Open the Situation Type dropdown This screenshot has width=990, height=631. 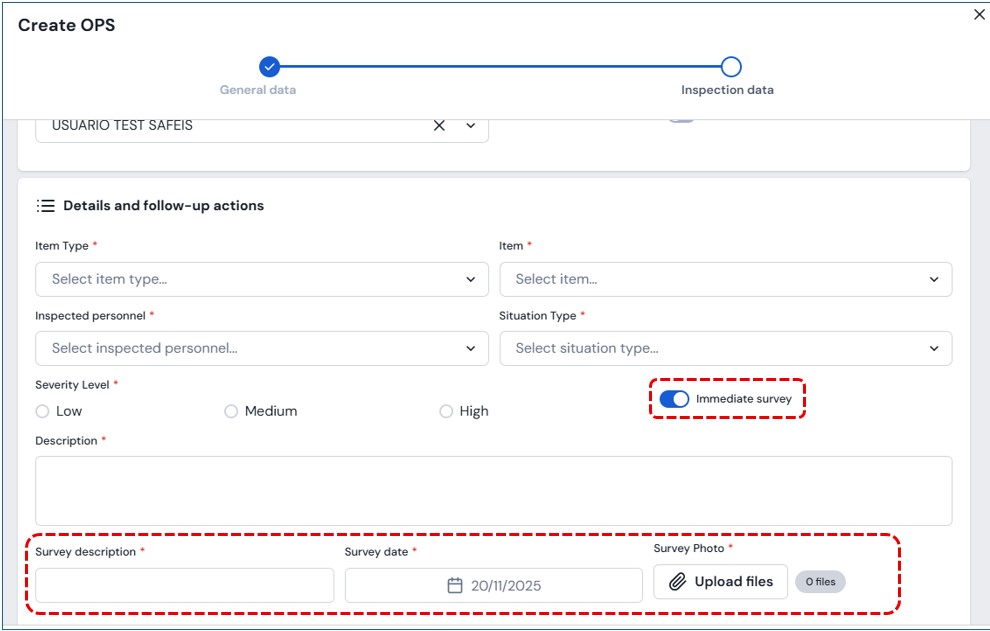725,349
